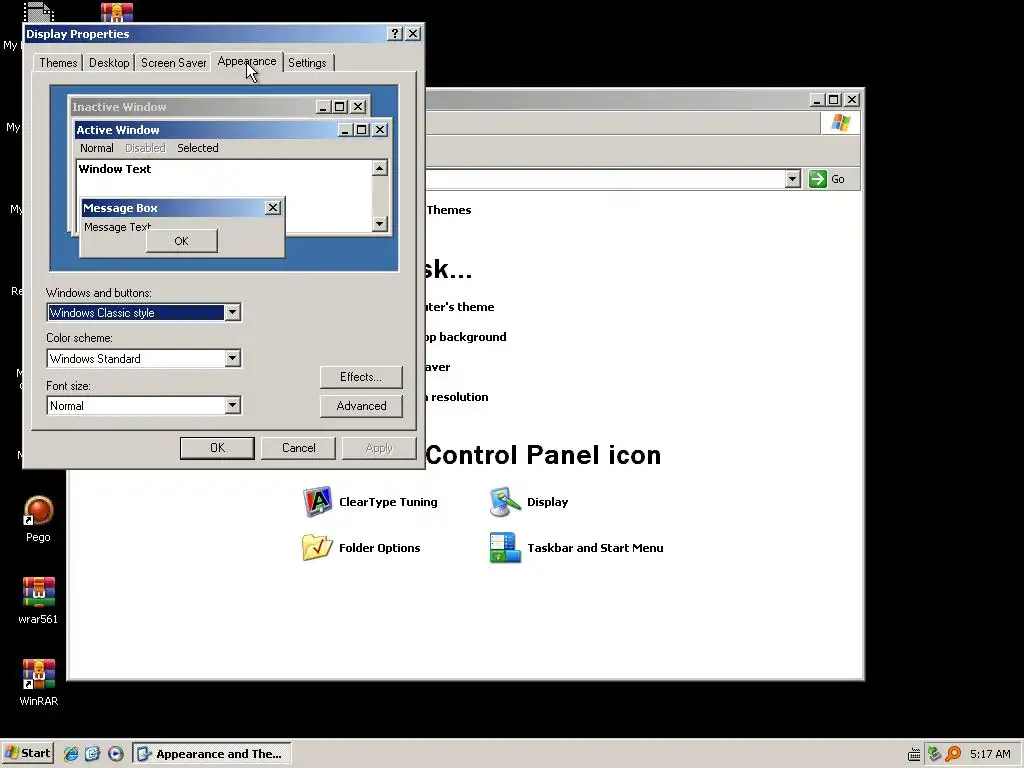Expand the Color scheme dropdown
This screenshot has width=1024, height=768.
[232, 358]
